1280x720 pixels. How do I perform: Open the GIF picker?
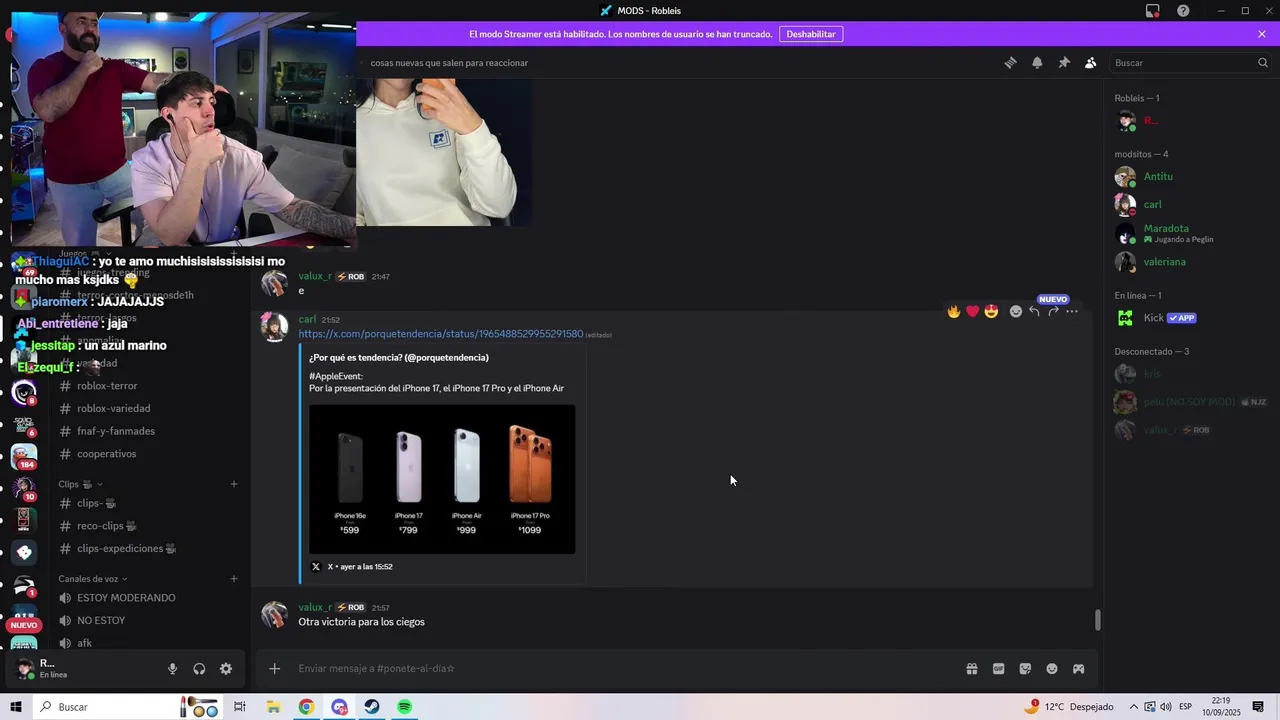[x=998, y=669]
